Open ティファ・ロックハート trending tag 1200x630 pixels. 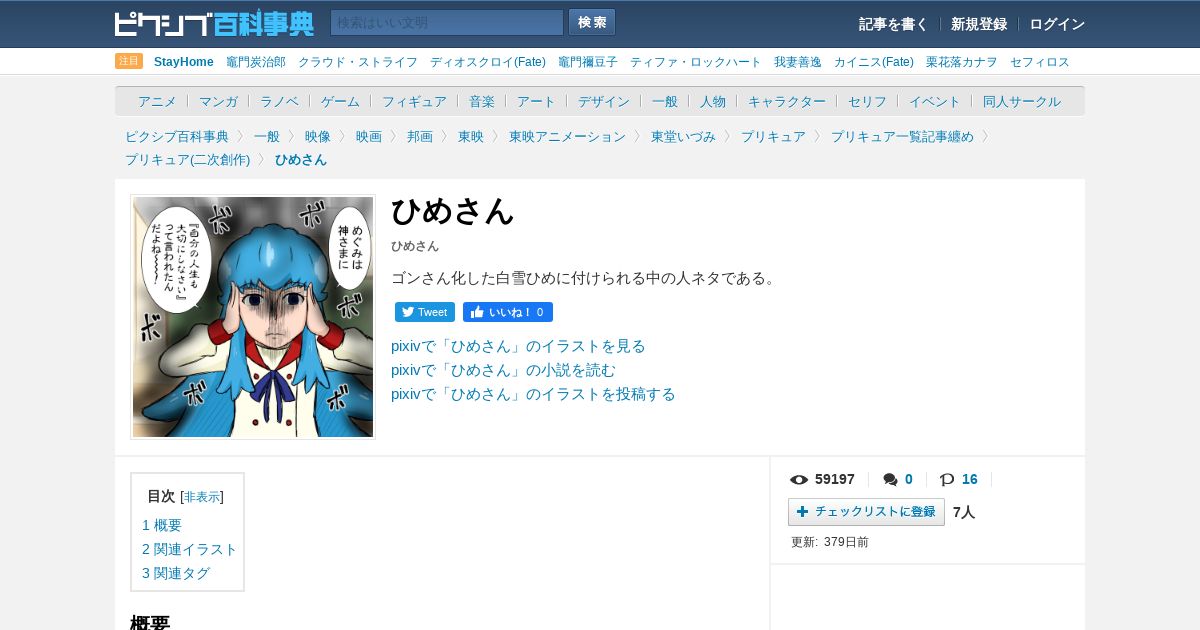(696, 62)
